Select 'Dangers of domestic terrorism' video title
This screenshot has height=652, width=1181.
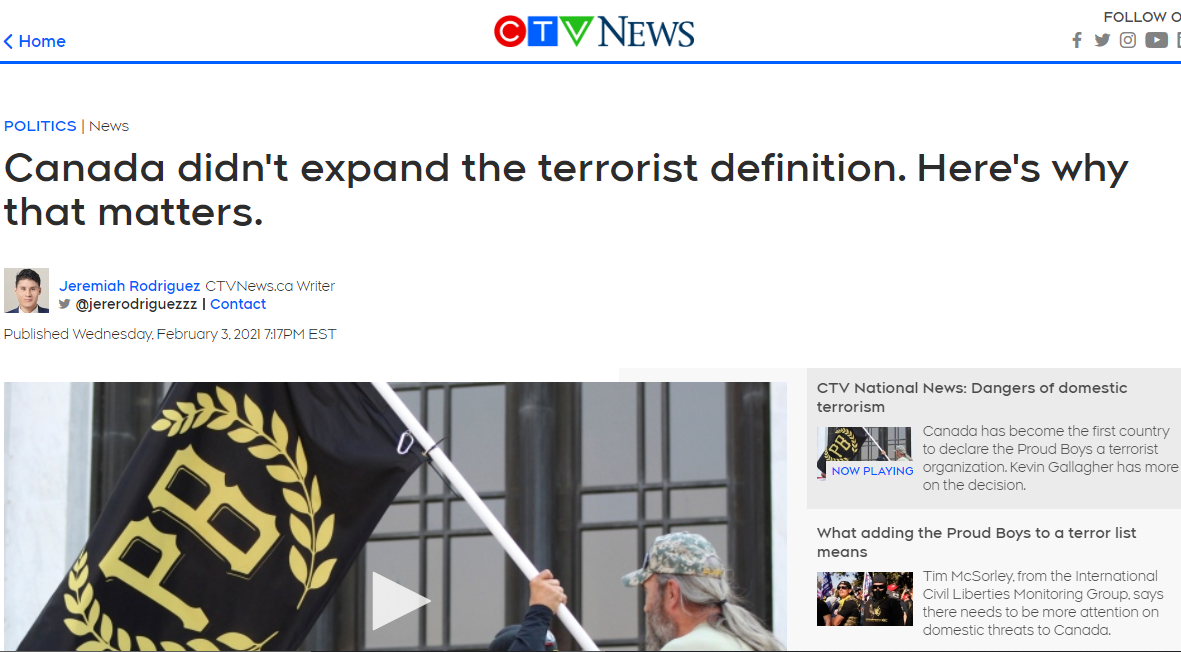tap(972, 398)
